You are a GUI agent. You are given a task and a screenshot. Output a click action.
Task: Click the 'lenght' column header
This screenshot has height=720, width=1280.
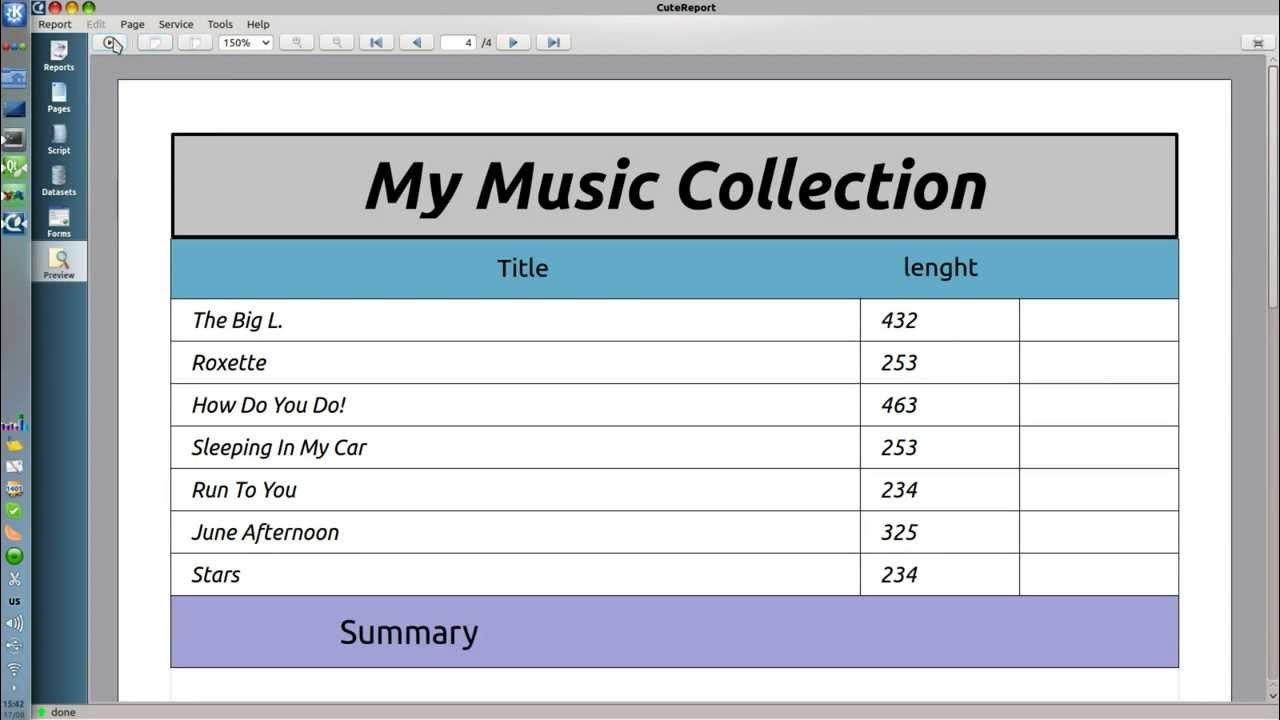[940, 268]
